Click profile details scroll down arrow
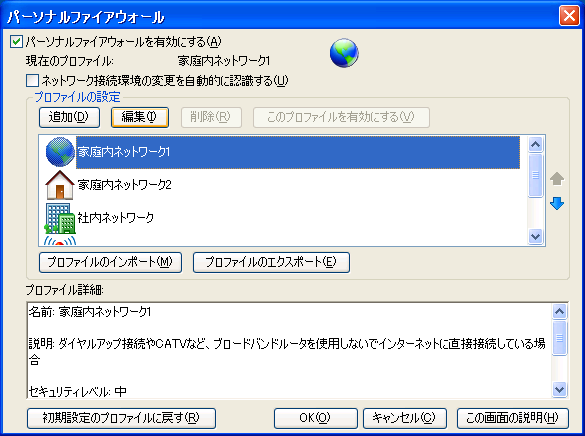Image resolution: width=585 pixels, height=436 pixels. (x=559, y=389)
